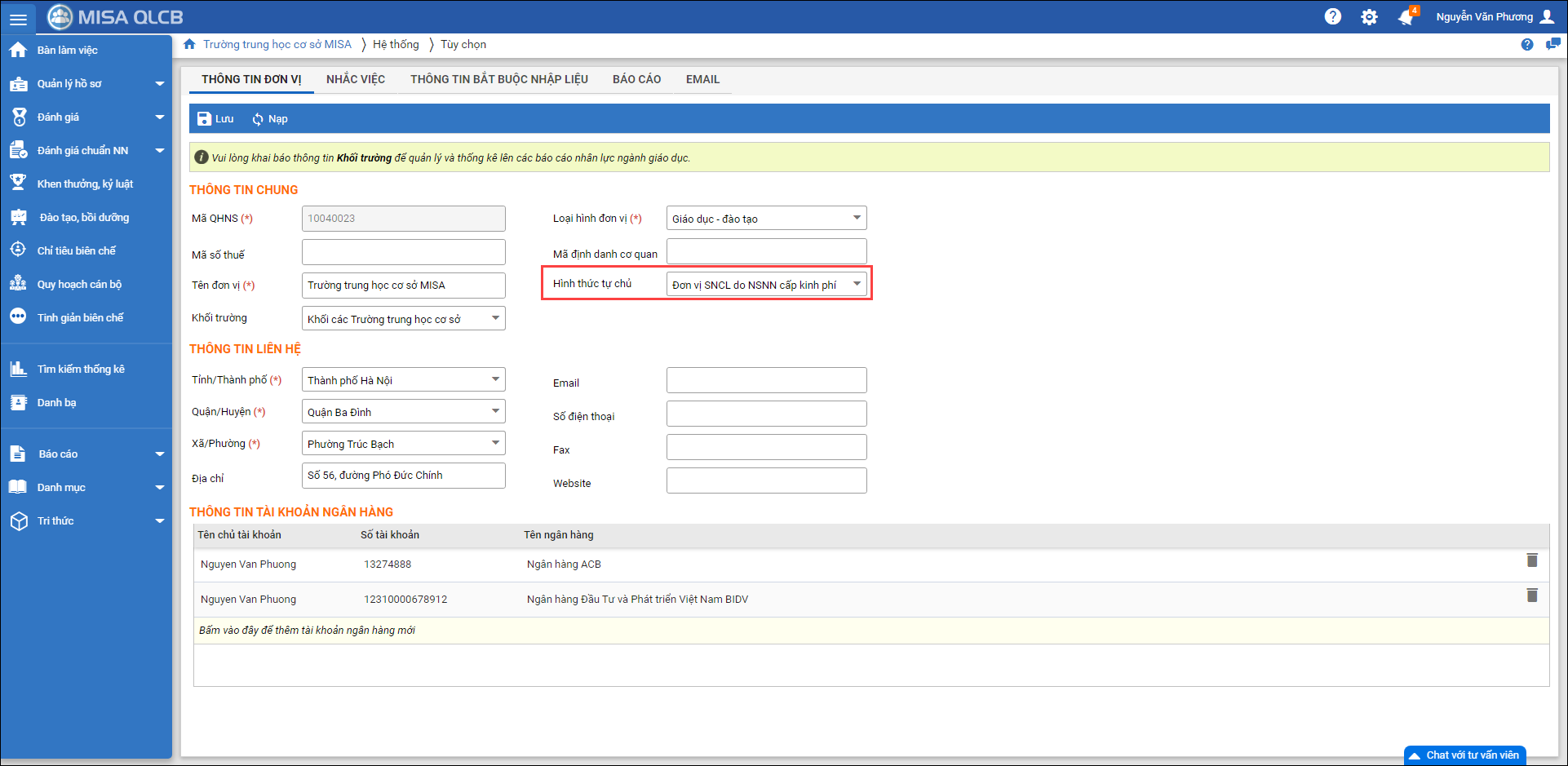Screen dimensions: 1568x766
Task: Open the Khối trường dropdown
Action: 494,318
